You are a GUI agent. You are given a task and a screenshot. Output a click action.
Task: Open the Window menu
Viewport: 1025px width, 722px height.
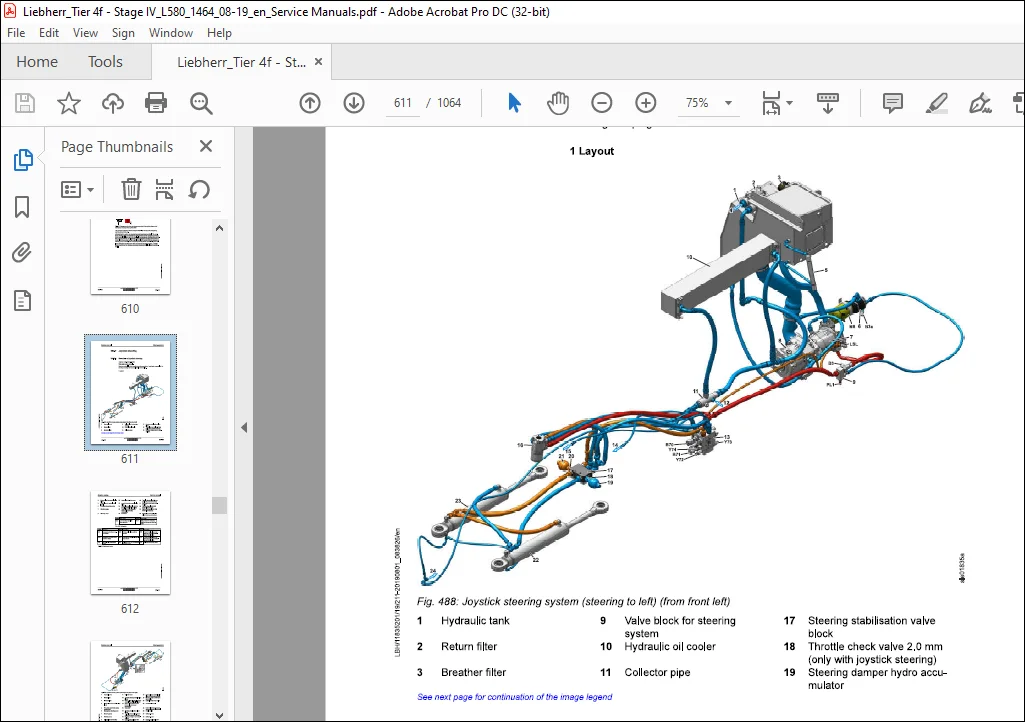click(171, 33)
